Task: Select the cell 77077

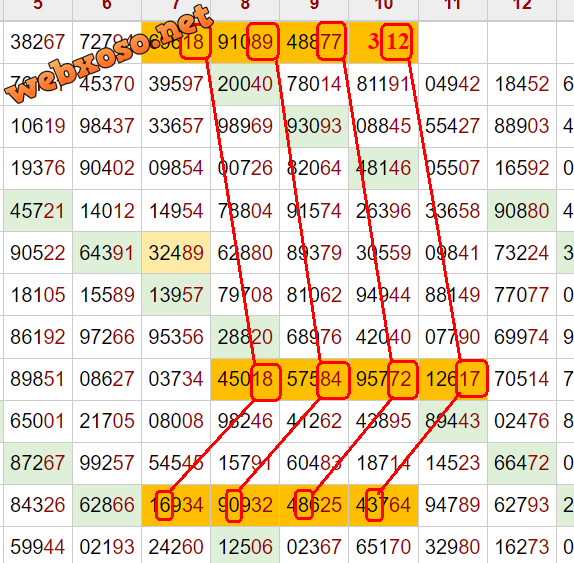Action: pyautogui.click(x=522, y=295)
